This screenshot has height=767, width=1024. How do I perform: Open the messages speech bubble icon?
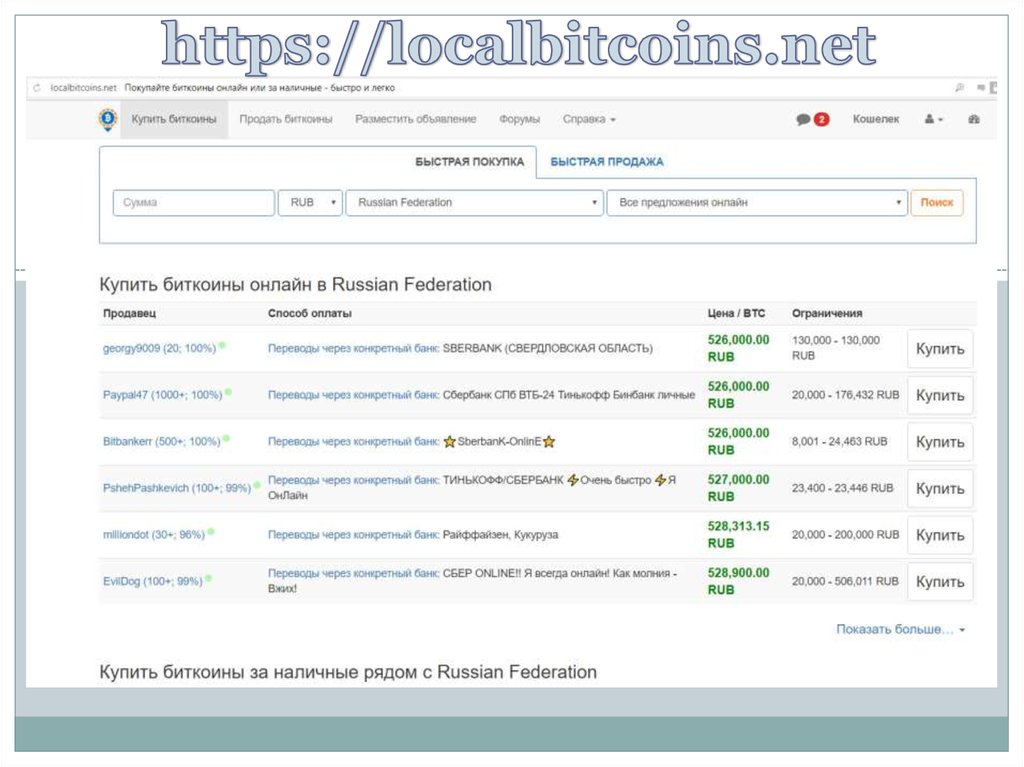pyautogui.click(x=803, y=120)
